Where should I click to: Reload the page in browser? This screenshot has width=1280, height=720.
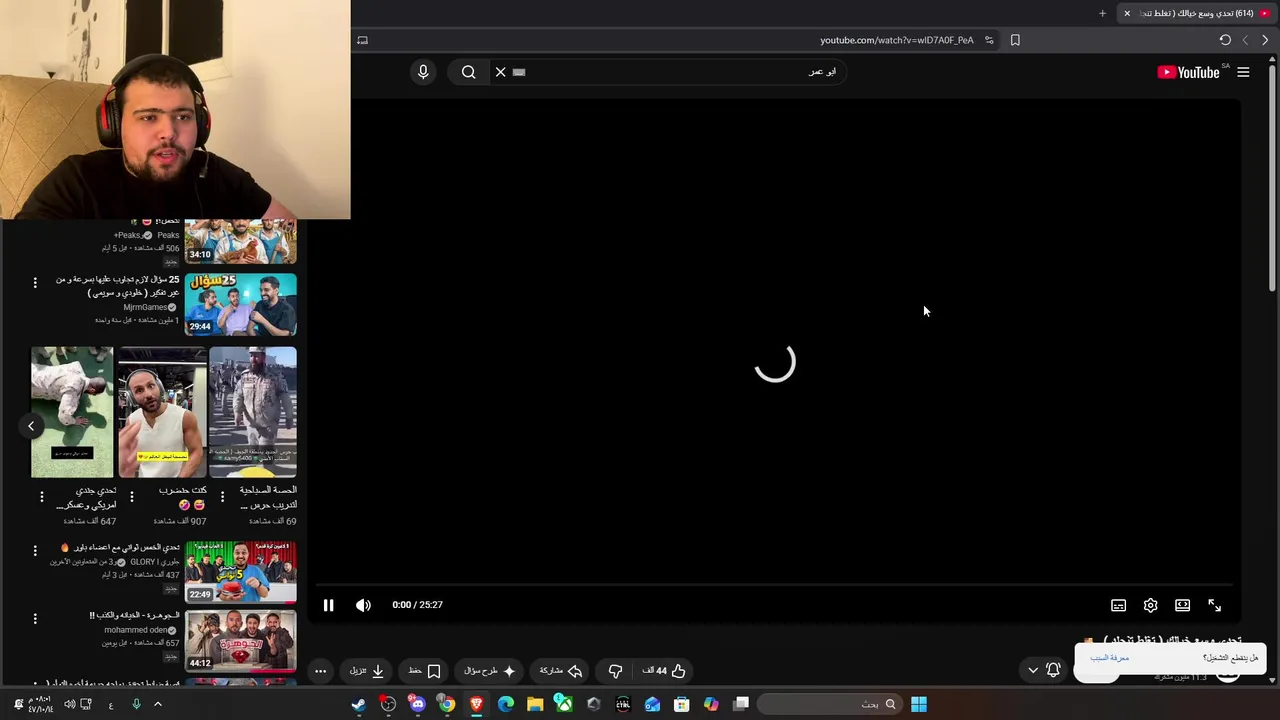click(x=1225, y=40)
